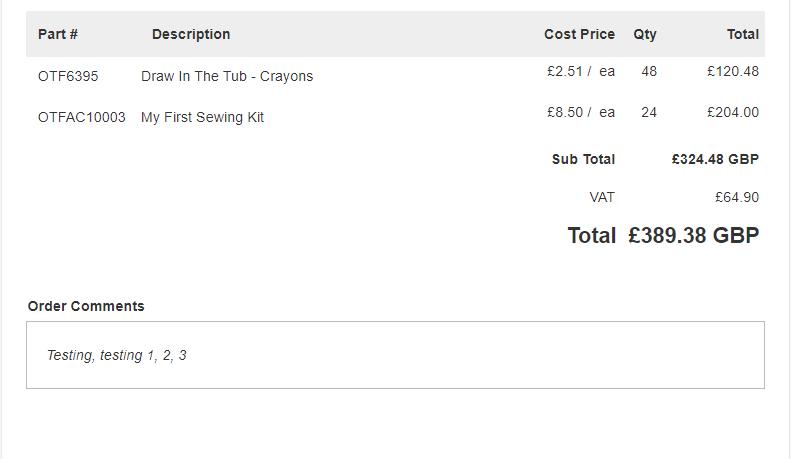
Task: Click the £2.51 cost price
Action: tap(565, 71)
